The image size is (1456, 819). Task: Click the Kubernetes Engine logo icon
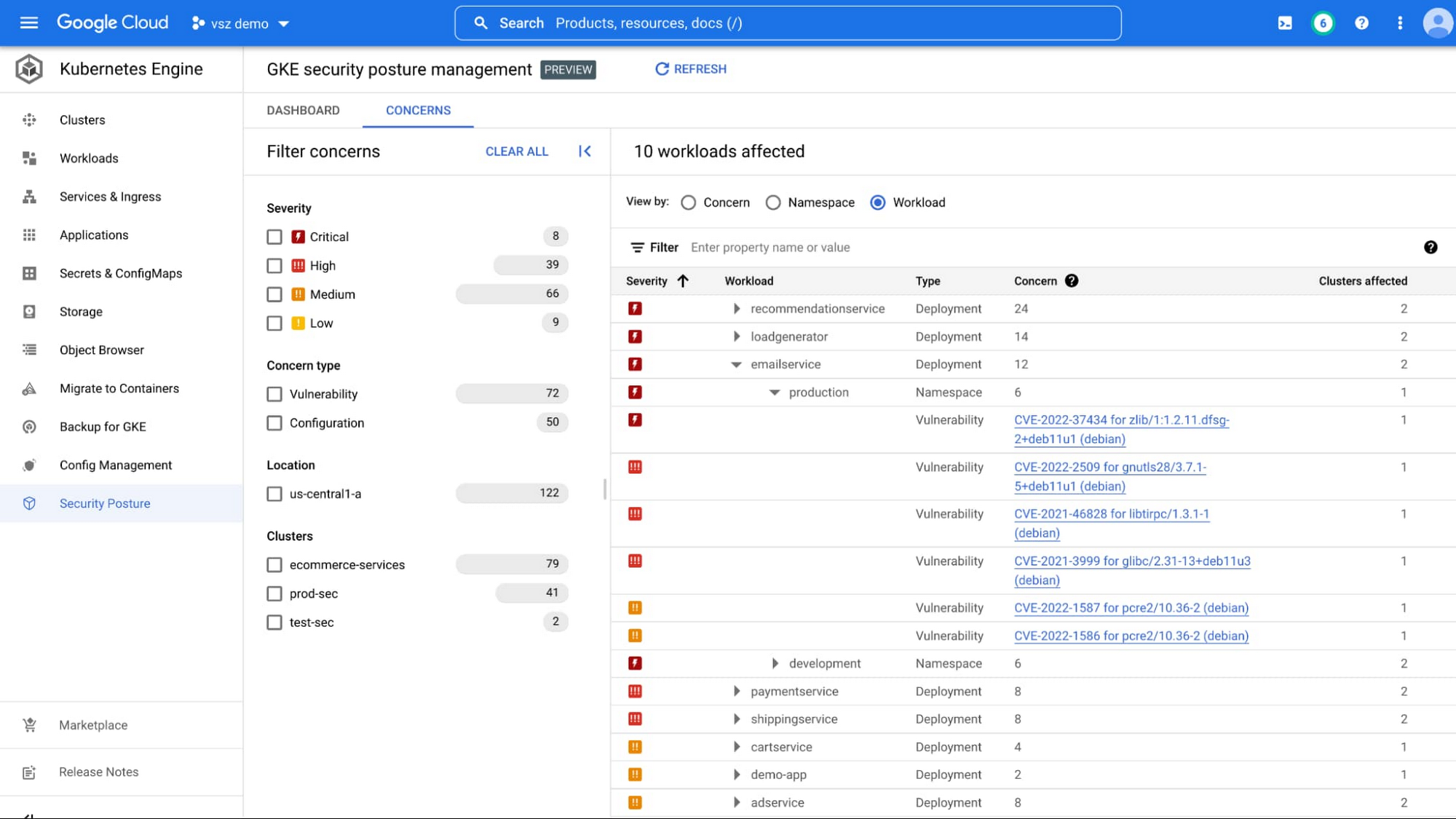tap(28, 68)
